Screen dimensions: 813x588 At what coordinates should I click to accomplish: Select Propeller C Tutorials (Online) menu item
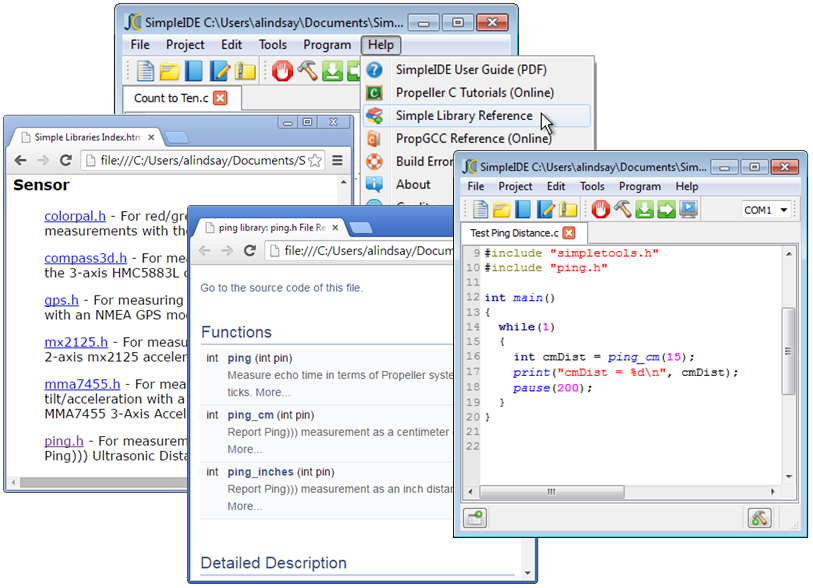point(474,92)
